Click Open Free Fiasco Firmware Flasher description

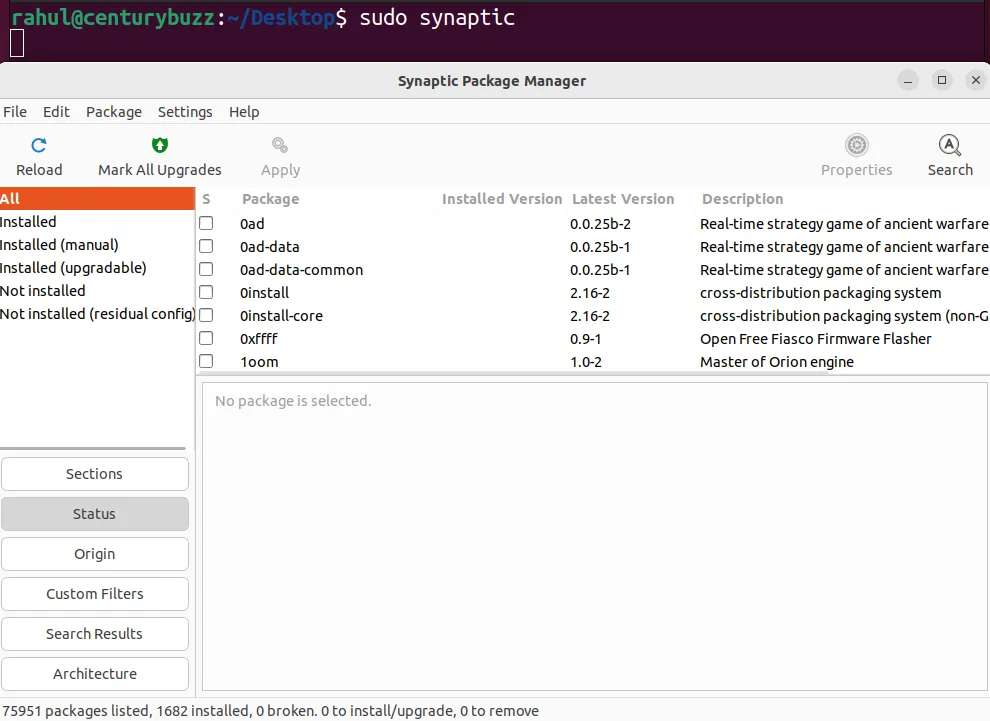[816, 339]
